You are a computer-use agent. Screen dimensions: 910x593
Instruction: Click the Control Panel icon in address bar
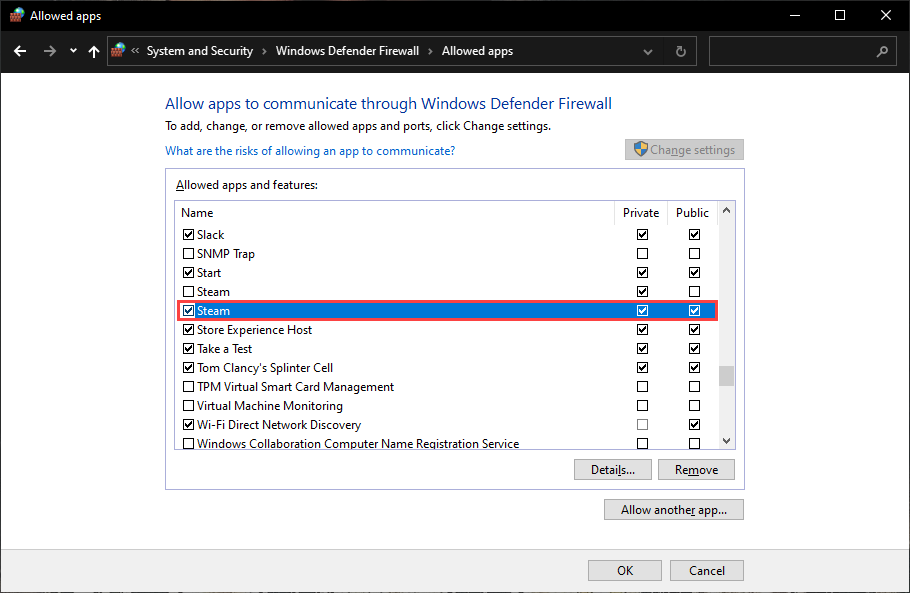[119, 50]
